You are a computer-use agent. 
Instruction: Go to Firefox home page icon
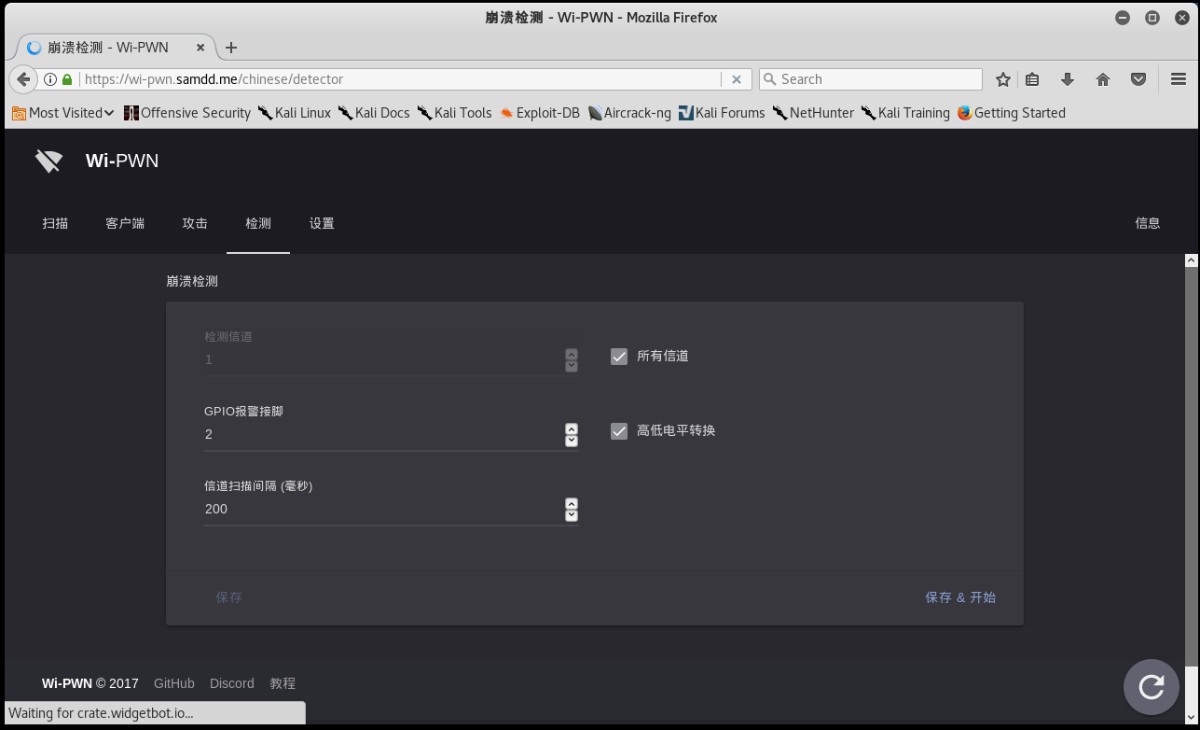[x=1103, y=79]
